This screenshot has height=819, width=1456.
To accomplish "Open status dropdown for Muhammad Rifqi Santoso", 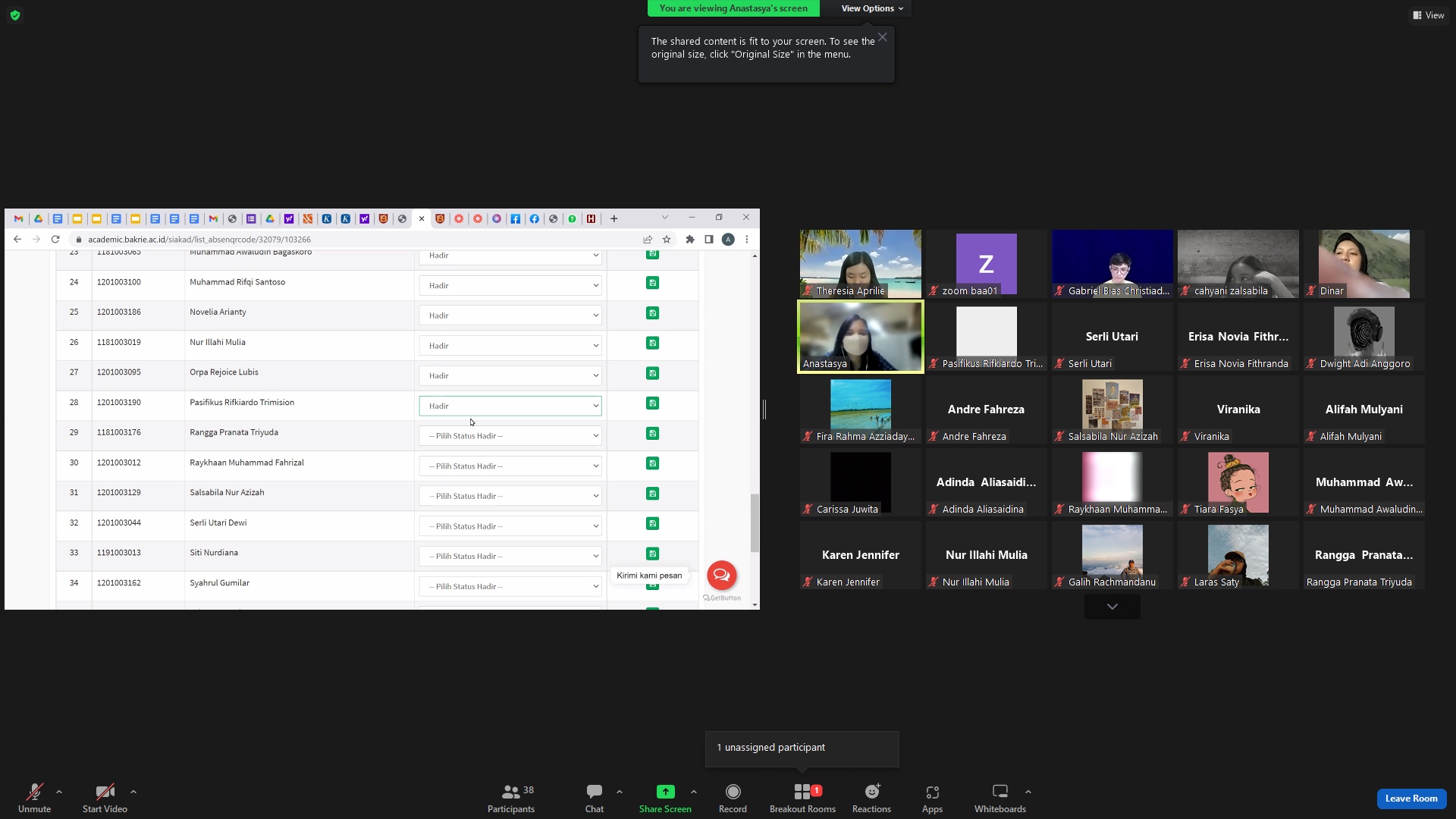I will 510,285.
